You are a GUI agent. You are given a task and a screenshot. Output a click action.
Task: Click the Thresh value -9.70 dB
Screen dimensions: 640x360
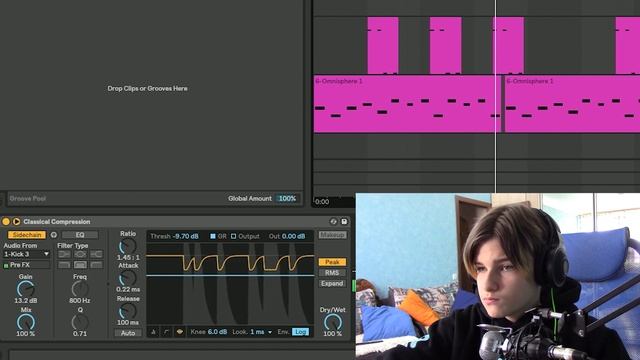tap(185, 236)
